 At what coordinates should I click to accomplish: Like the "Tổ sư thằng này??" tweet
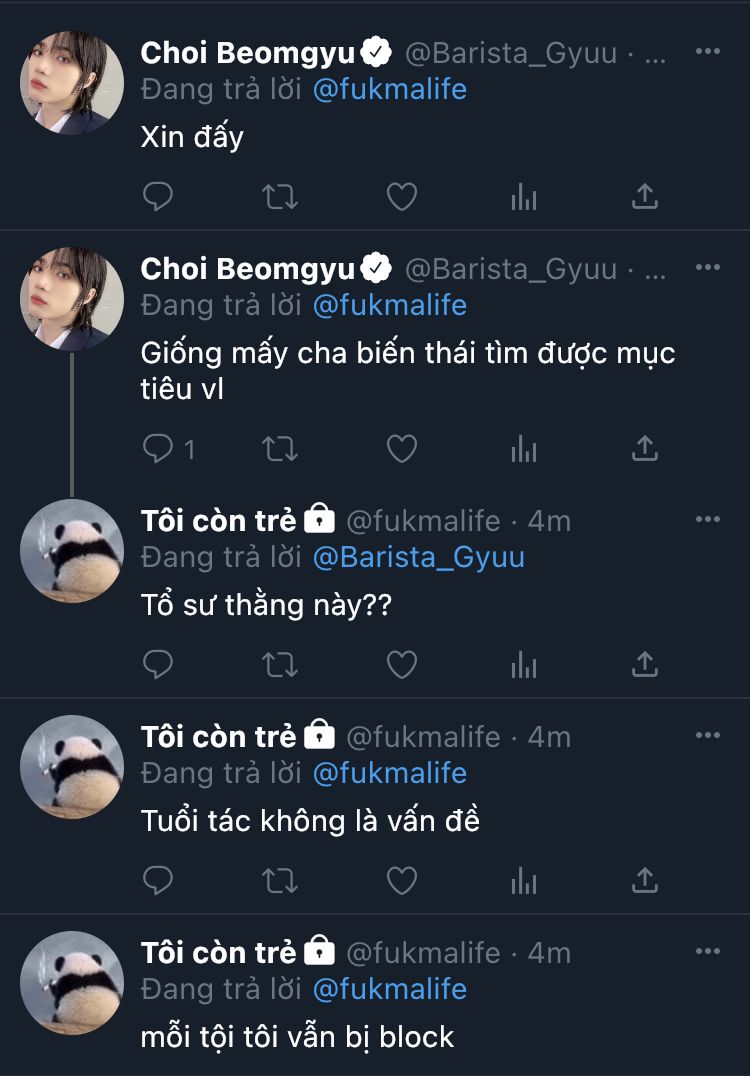(402, 664)
